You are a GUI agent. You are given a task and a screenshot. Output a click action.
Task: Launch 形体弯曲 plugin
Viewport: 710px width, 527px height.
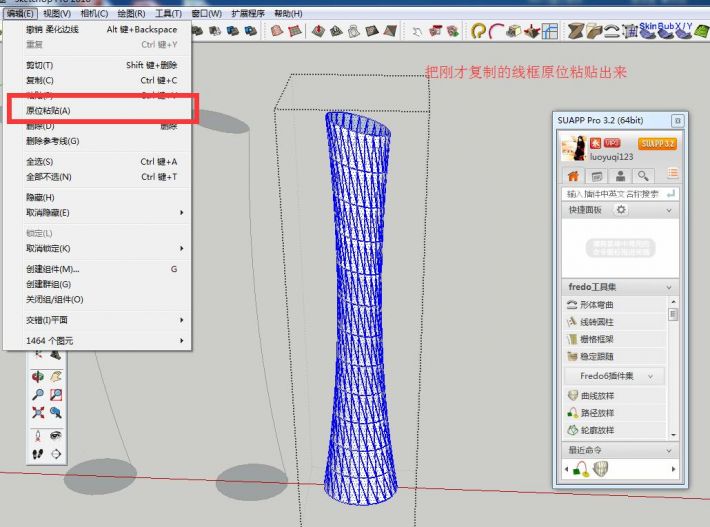click(615, 305)
